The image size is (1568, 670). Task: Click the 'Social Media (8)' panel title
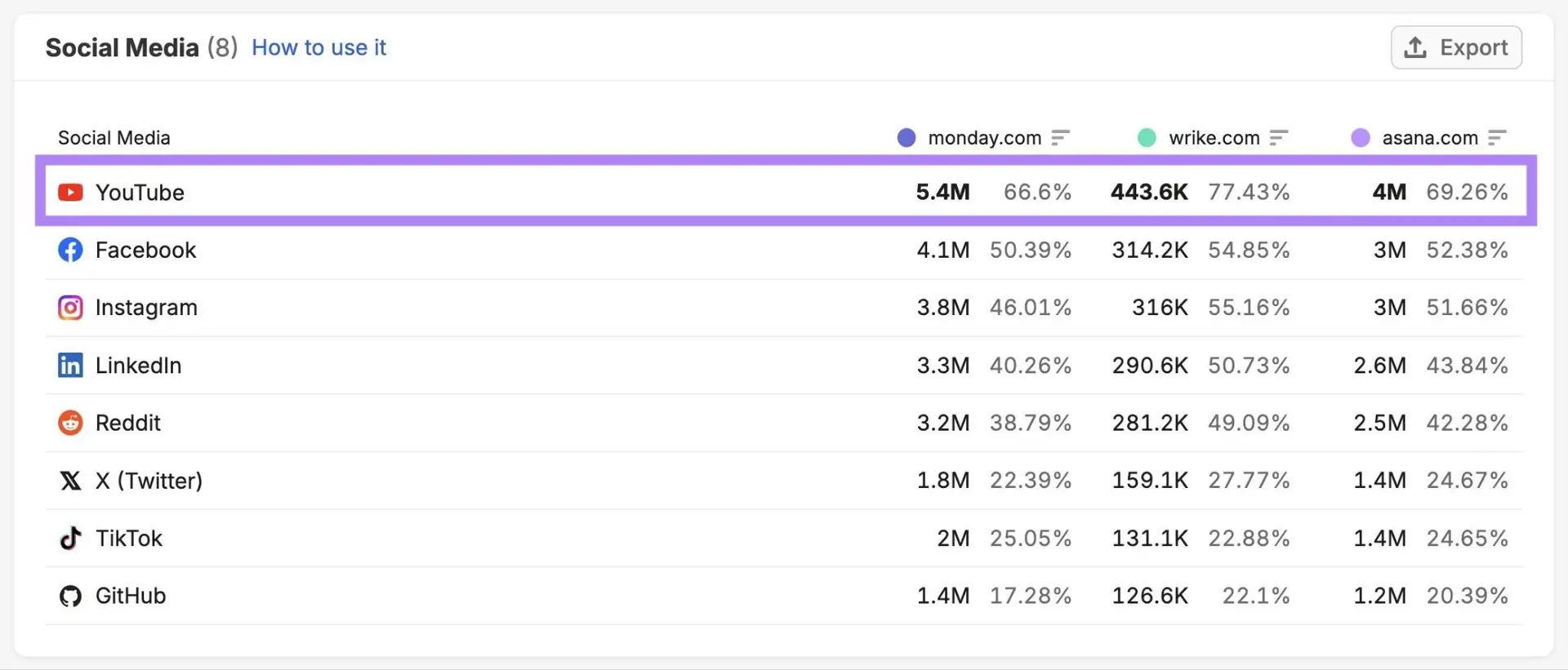pos(141,47)
